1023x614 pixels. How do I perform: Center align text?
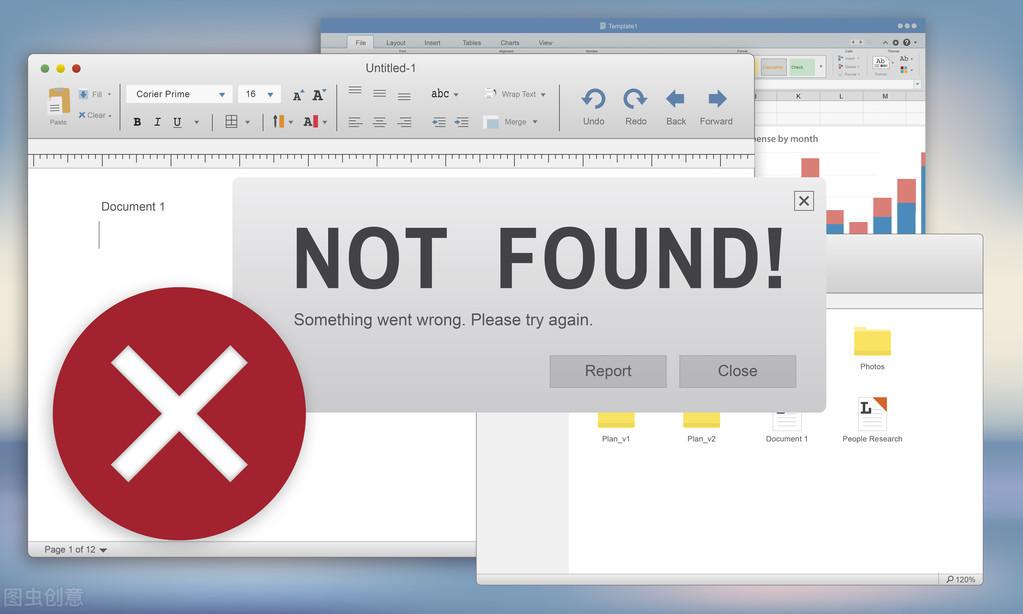379,122
